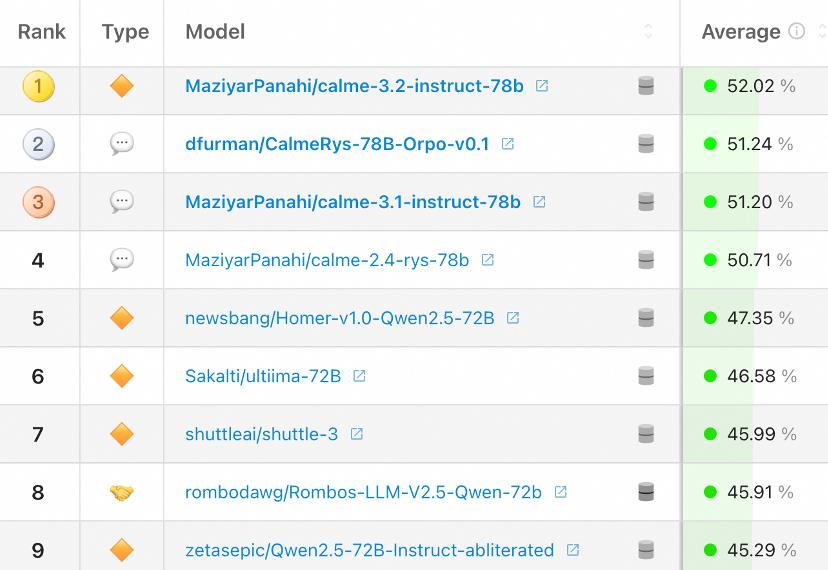Click info icon next to Average header

(796, 31)
